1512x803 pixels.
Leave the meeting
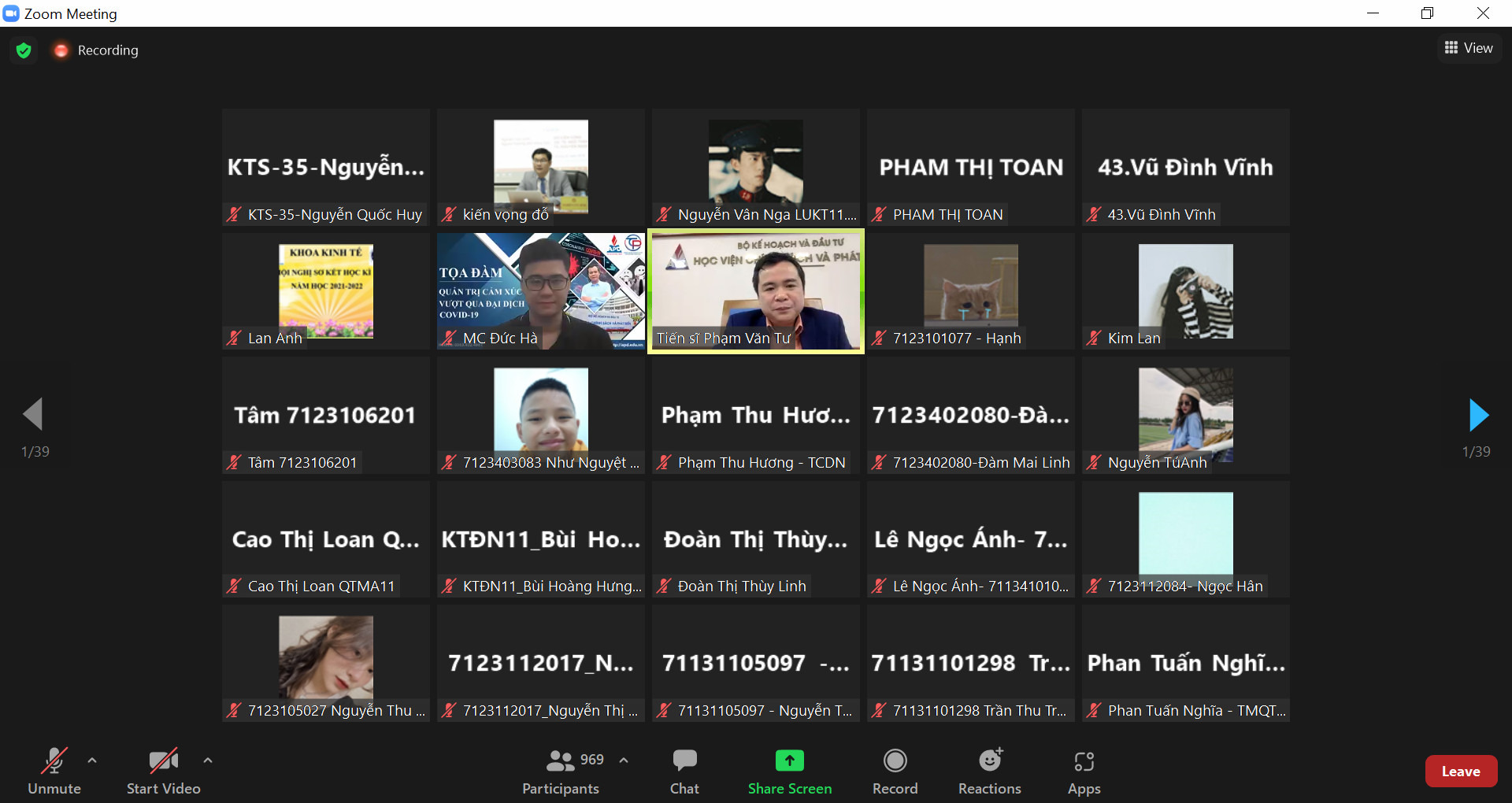tap(1460, 772)
